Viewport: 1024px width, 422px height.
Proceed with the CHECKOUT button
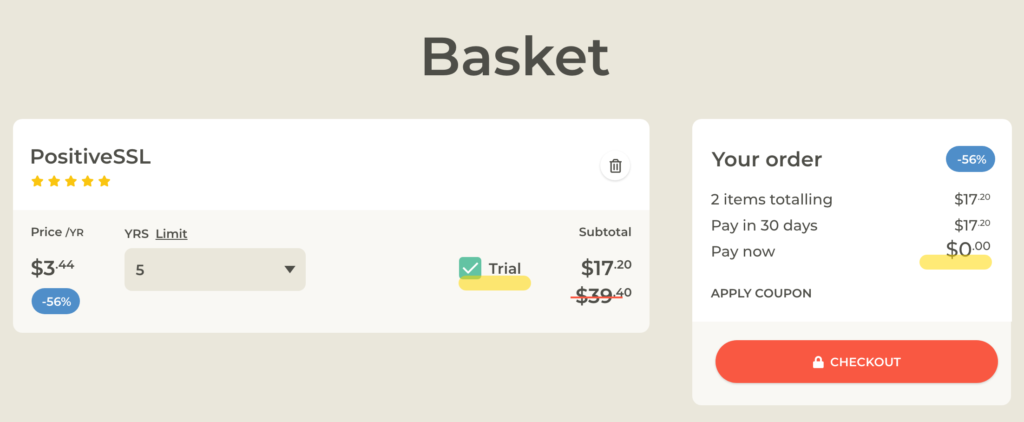click(x=856, y=361)
